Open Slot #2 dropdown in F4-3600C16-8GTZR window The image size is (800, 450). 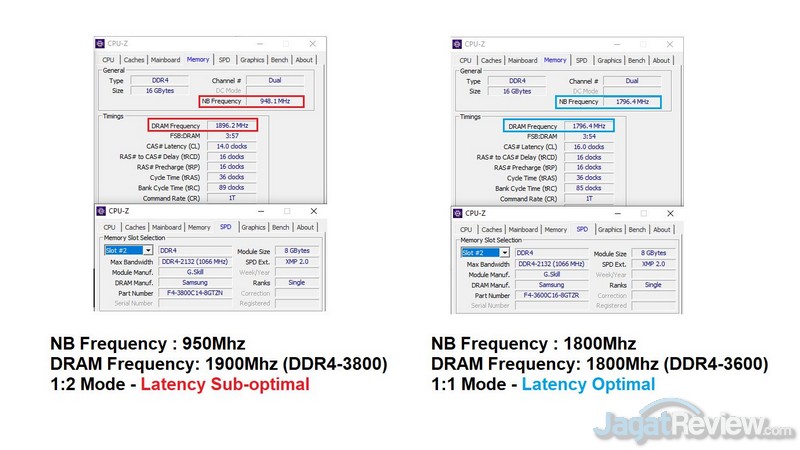click(504, 253)
